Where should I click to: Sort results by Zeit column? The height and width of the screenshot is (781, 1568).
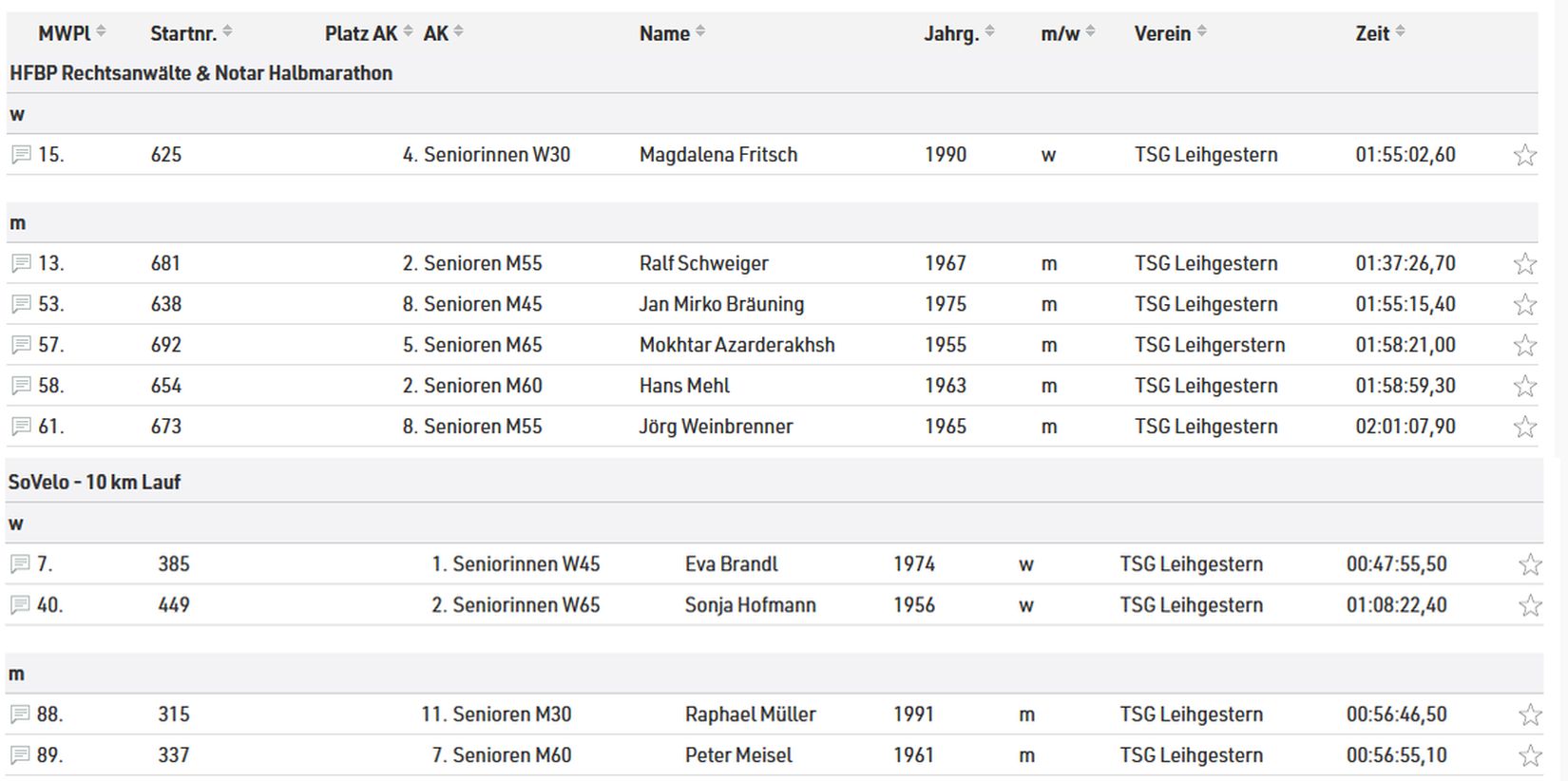pyautogui.click(x=1400, y=32)
